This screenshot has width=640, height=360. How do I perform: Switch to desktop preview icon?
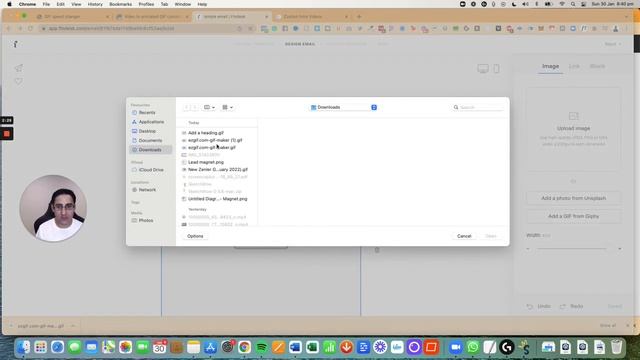coord(483,69)
